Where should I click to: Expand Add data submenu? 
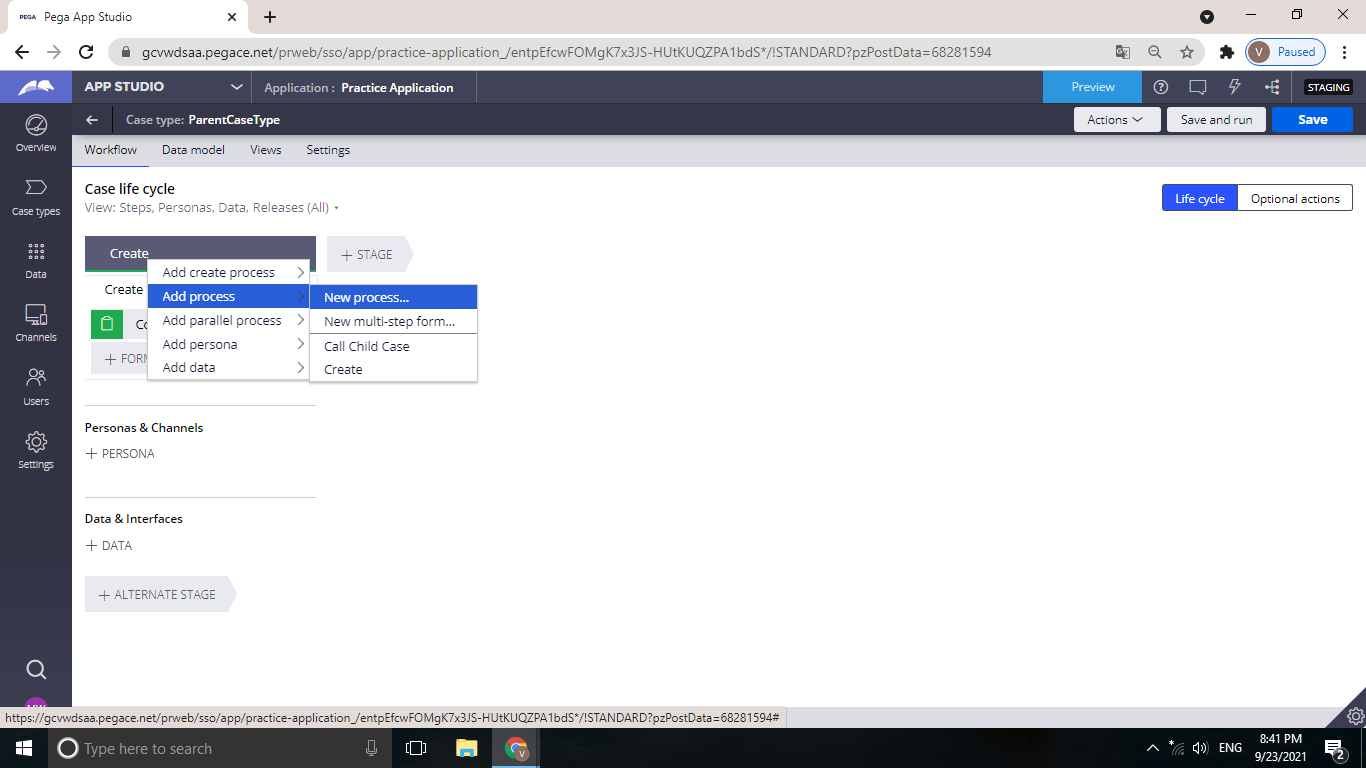coord(228,367)
